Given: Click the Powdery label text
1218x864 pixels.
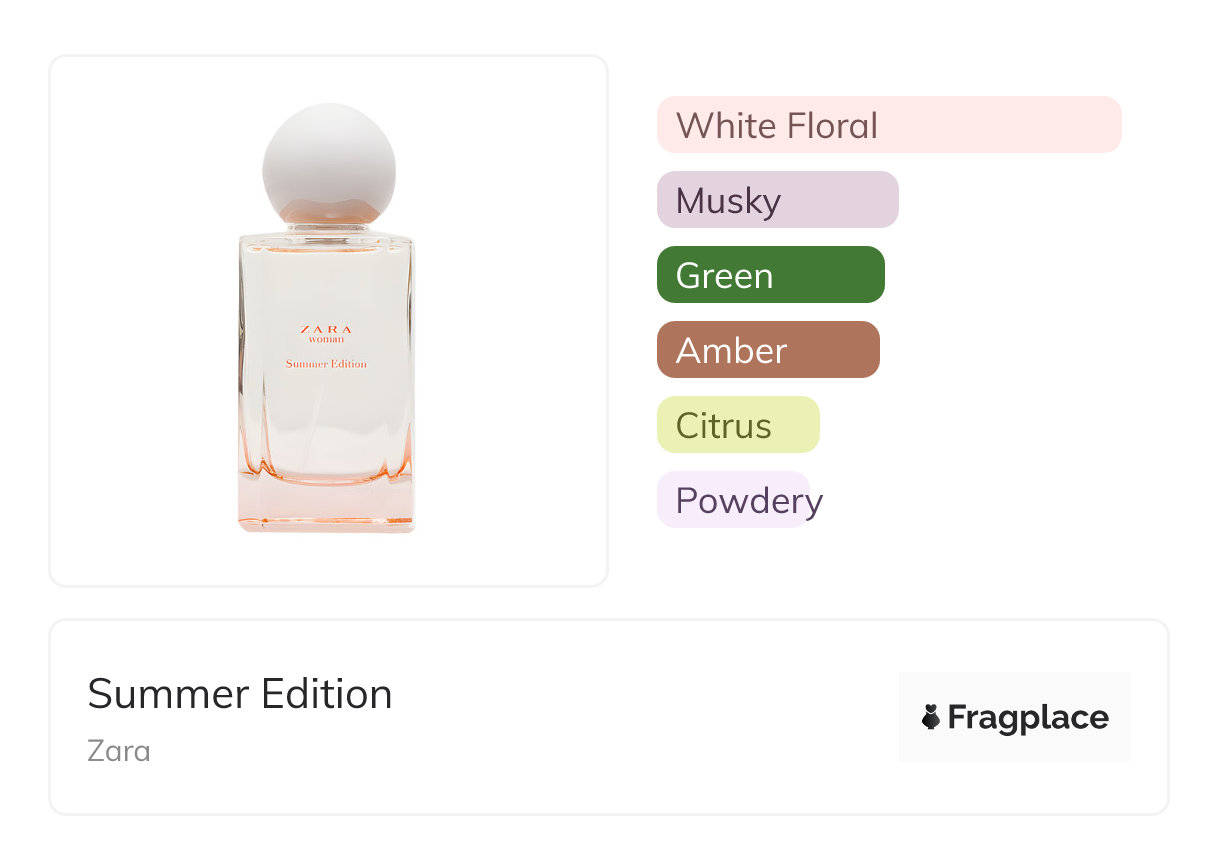Looking at the screenshot, I should pos(749,500).
